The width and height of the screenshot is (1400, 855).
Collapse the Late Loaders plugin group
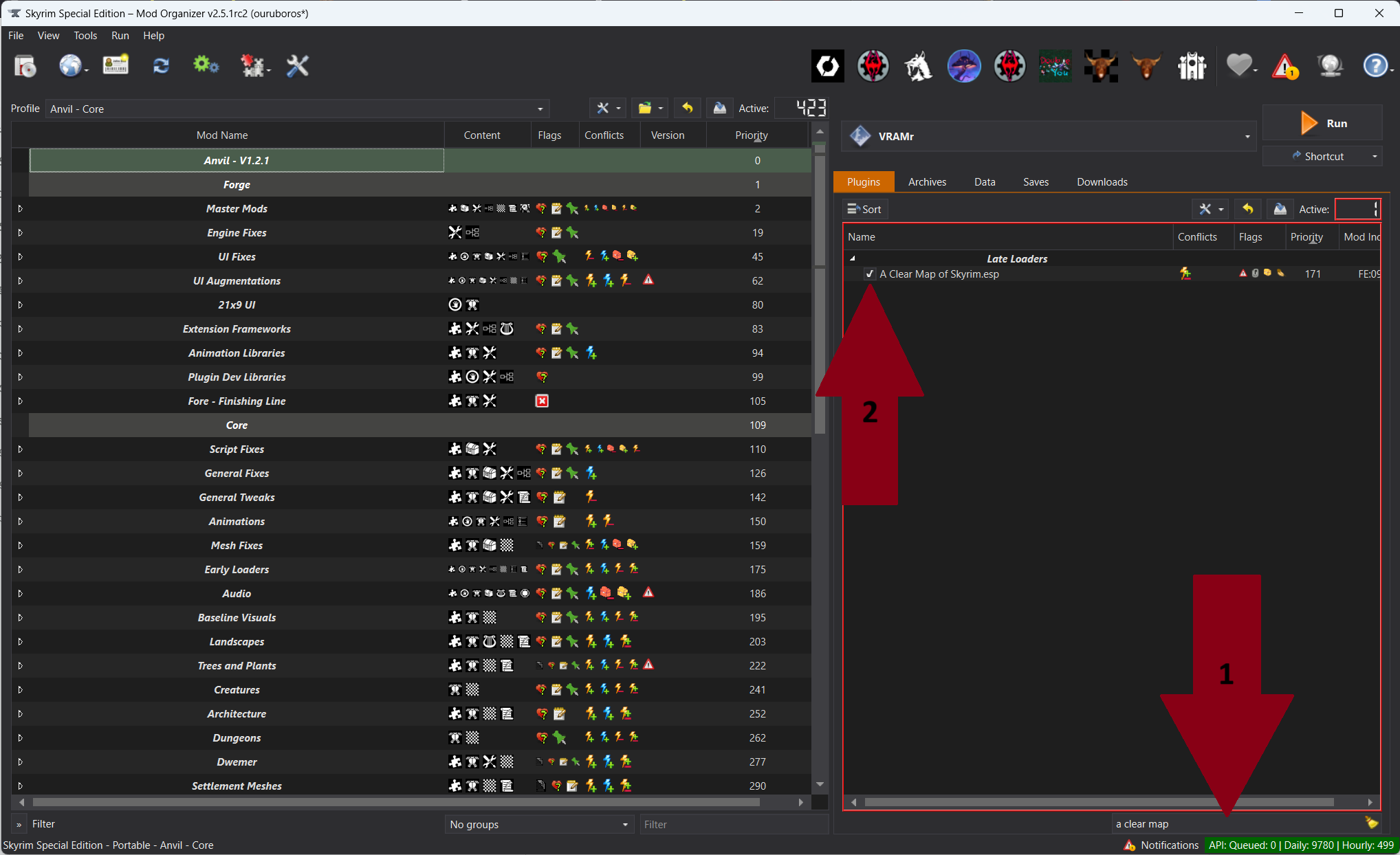853,259
